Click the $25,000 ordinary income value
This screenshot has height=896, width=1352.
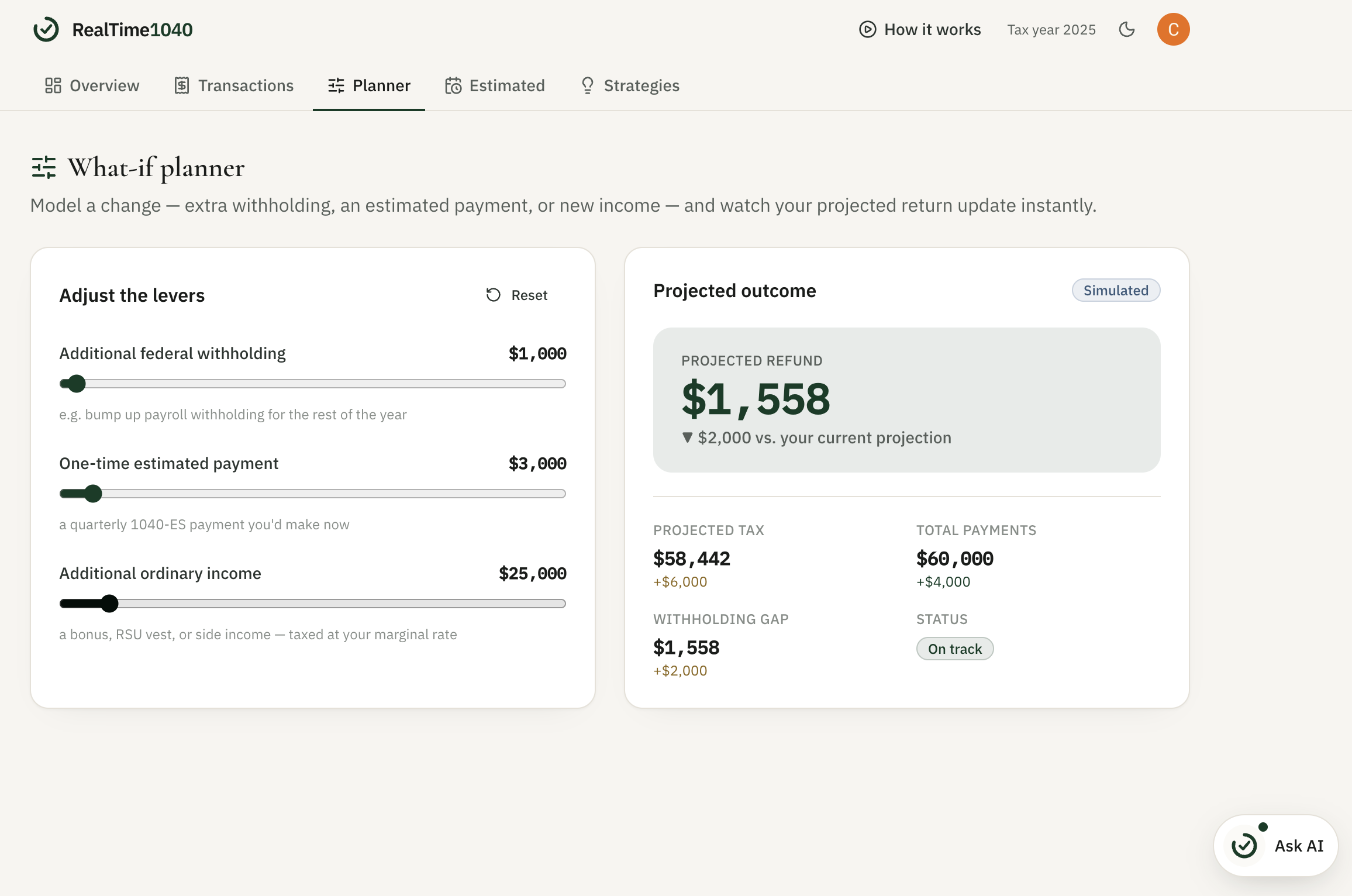(x=533, y=573)
